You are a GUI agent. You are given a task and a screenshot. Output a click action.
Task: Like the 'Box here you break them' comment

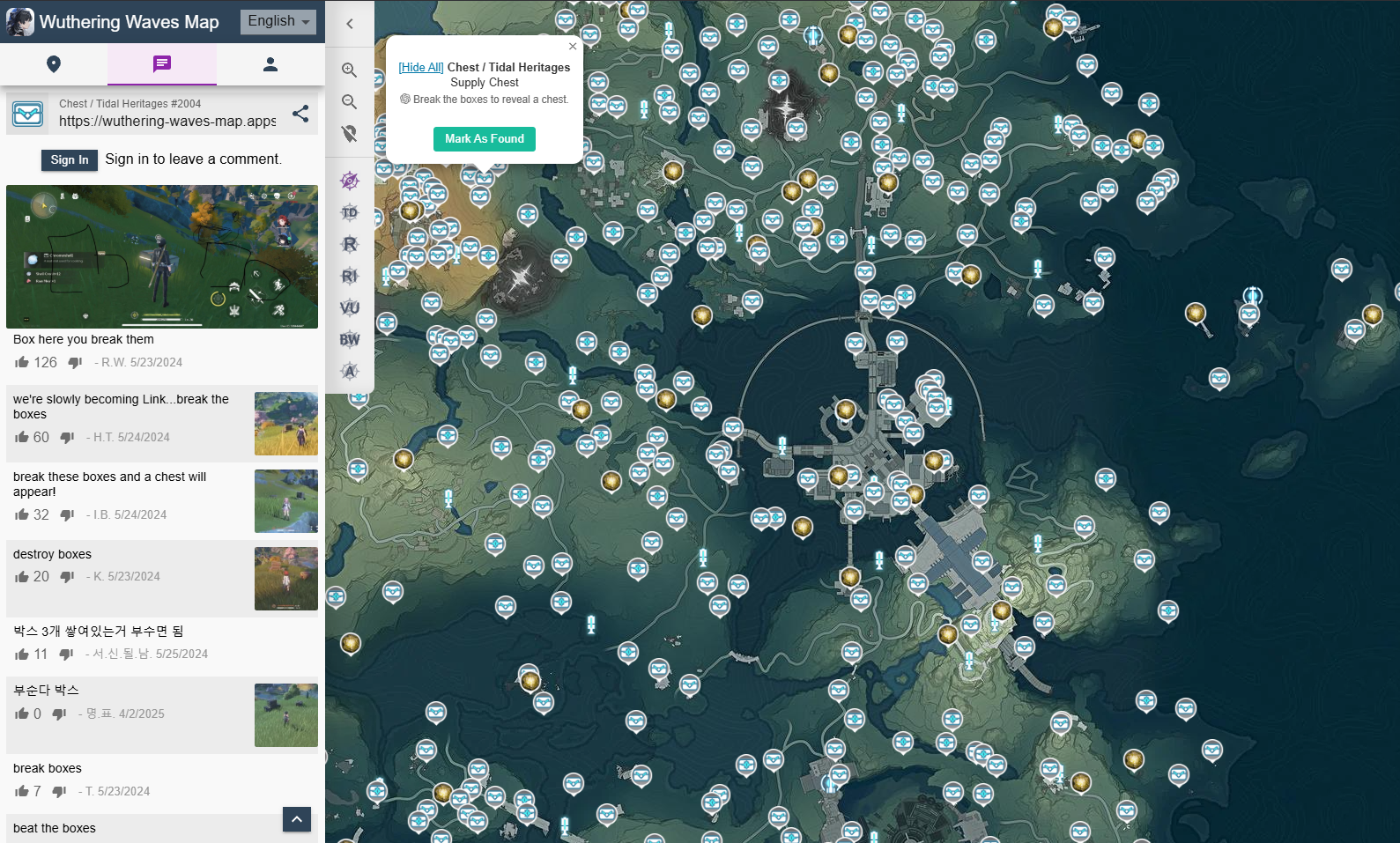pos(22,362)
